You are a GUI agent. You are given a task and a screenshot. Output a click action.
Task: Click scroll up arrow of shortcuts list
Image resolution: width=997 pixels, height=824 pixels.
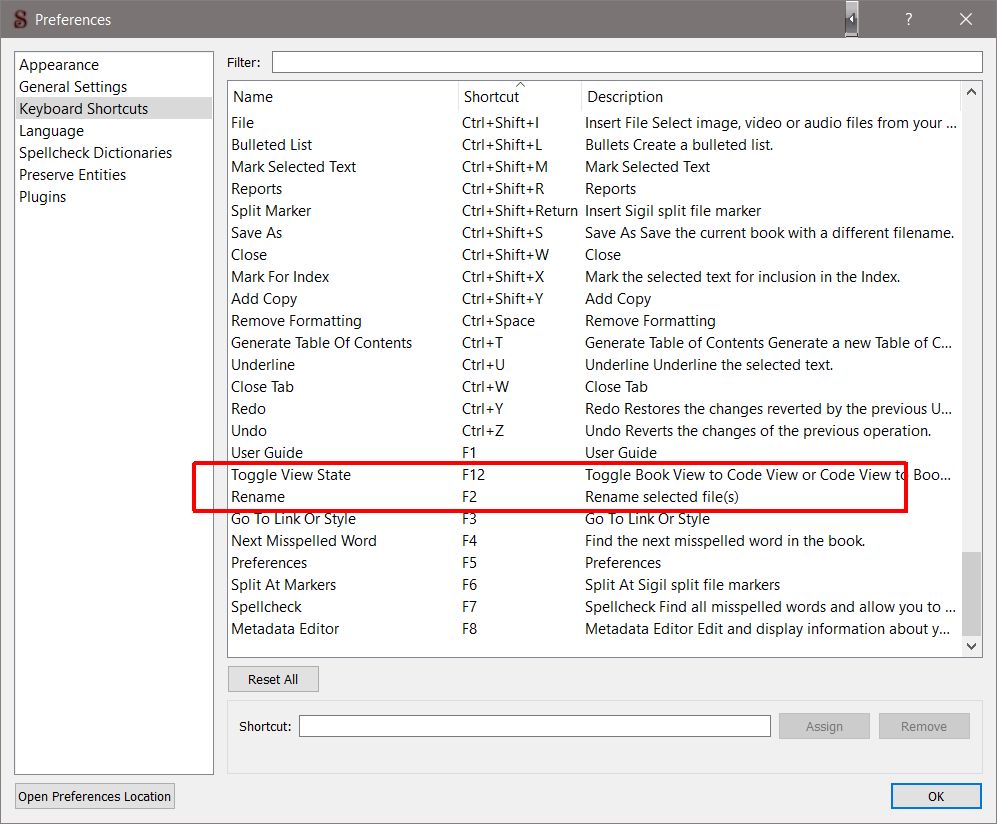(x=971, y=92)
